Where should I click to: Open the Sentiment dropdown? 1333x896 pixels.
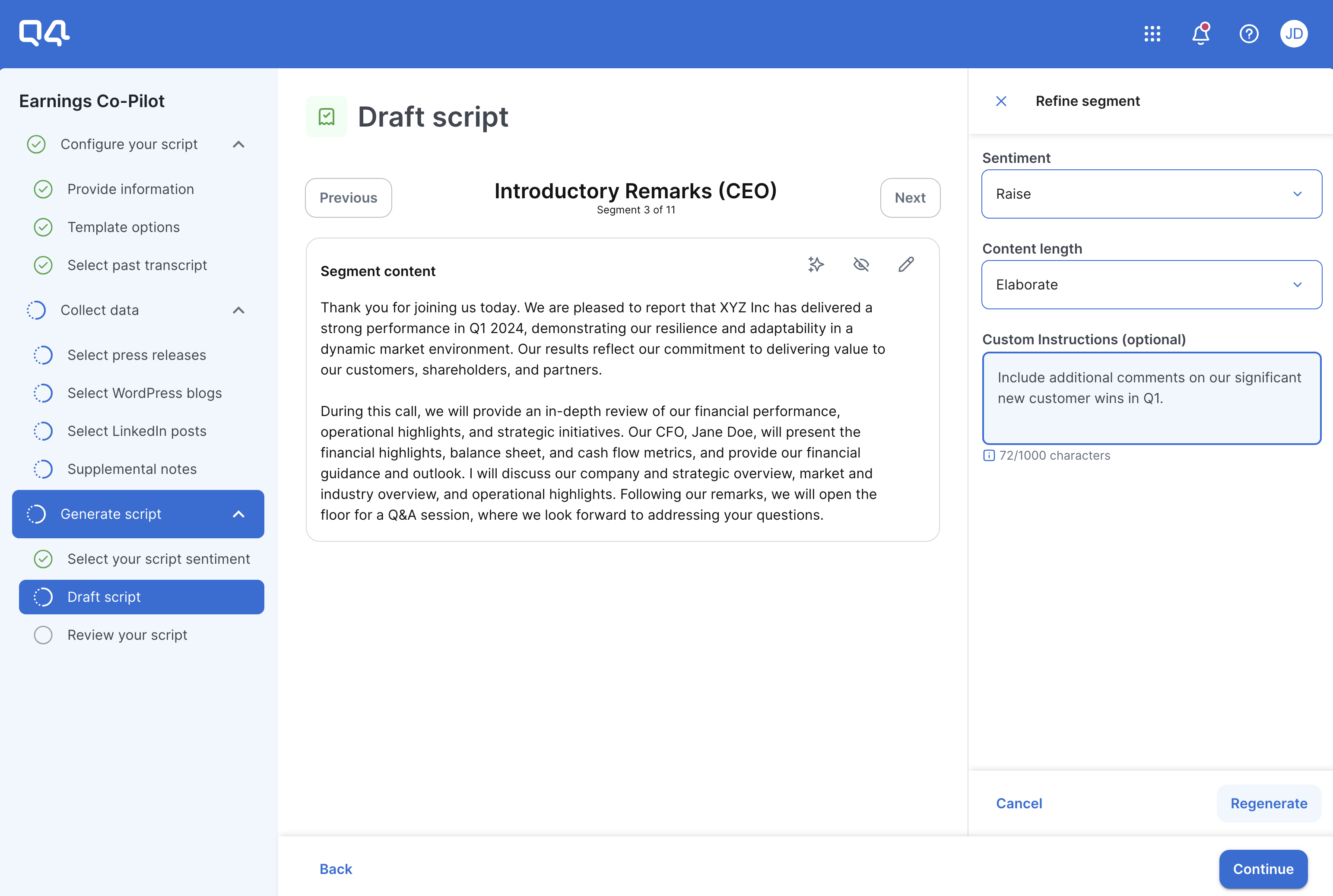(x=1151, y=194)
